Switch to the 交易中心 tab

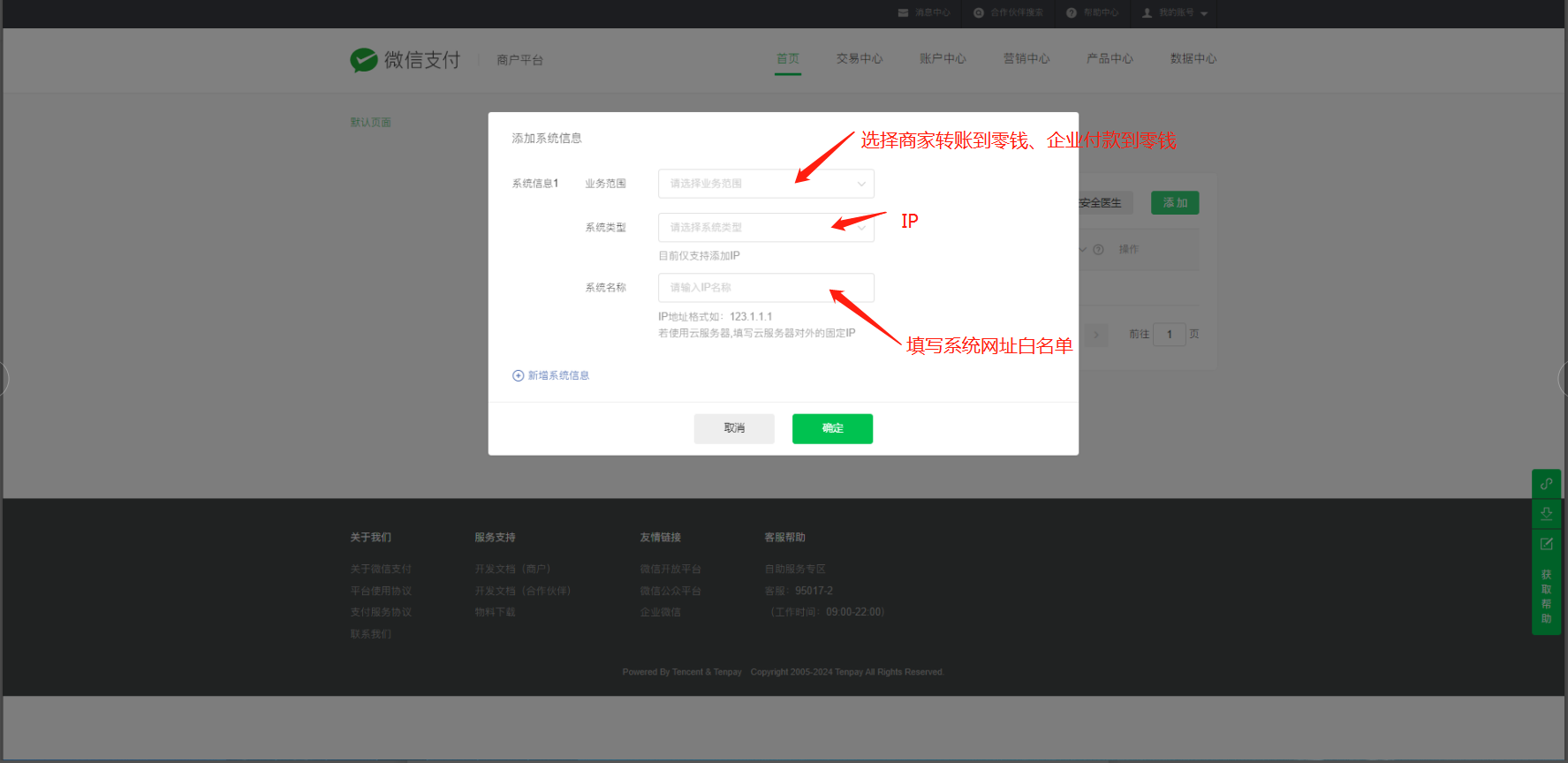[x=860, y=59]
